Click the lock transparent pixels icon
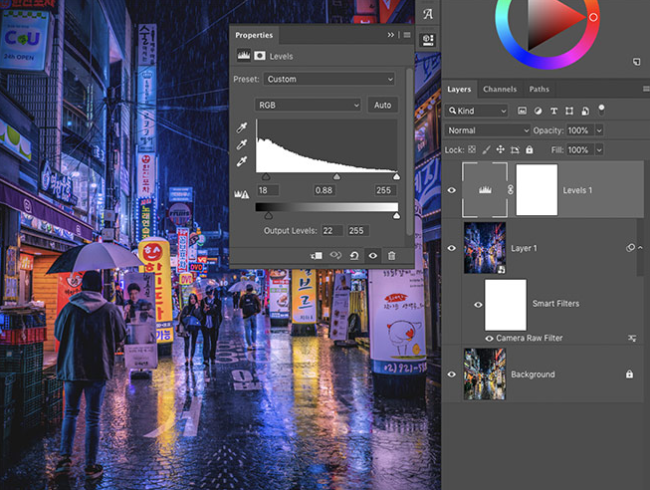The width and height of the screenshot is (650, 490). [x=472, y=150]
